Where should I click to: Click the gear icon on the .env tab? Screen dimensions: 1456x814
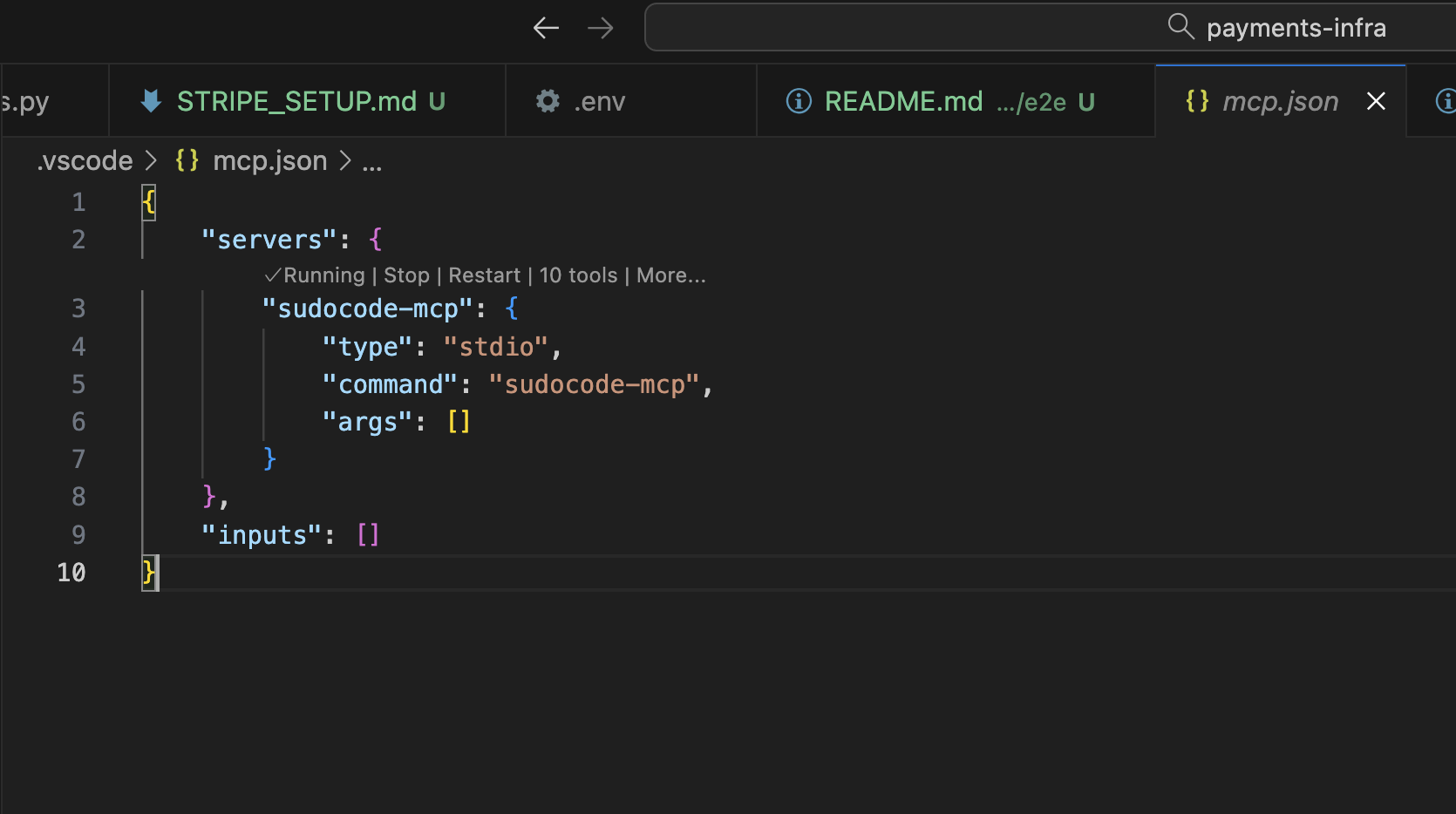(x=547, y=100)
